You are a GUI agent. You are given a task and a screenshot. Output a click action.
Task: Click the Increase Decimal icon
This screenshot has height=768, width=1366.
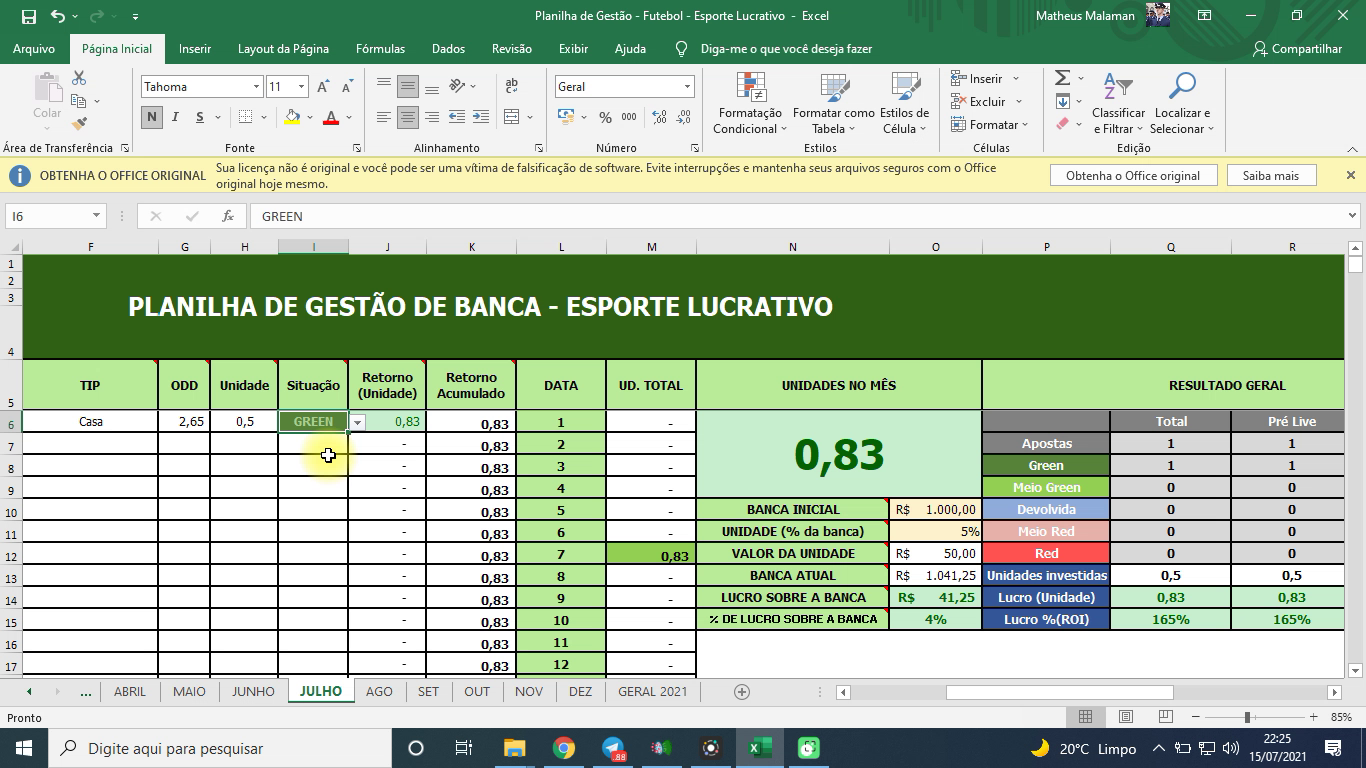coord(657,117)
